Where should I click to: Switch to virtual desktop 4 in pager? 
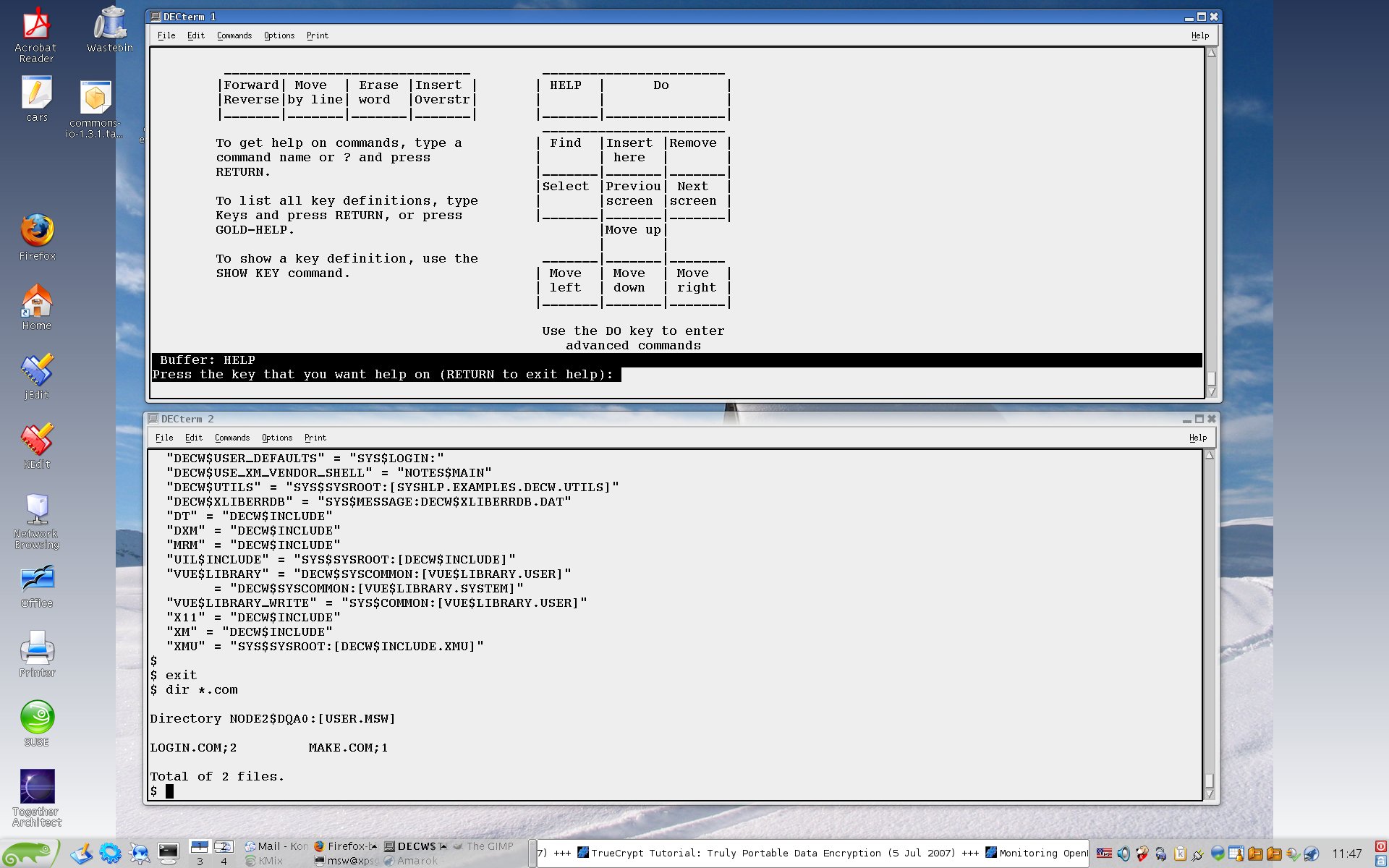tap(224, 861)
